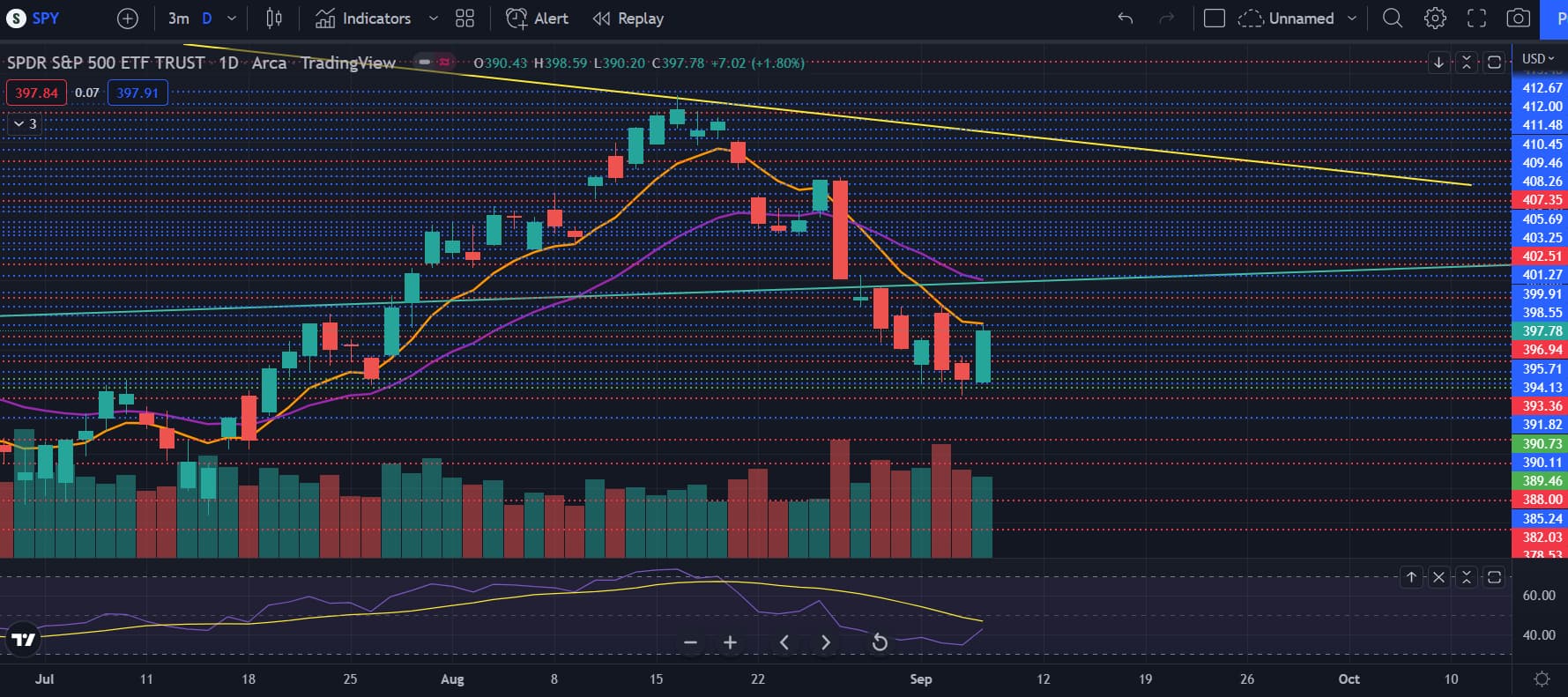Open the candlestick chart type menu

[x=274, y=19]
